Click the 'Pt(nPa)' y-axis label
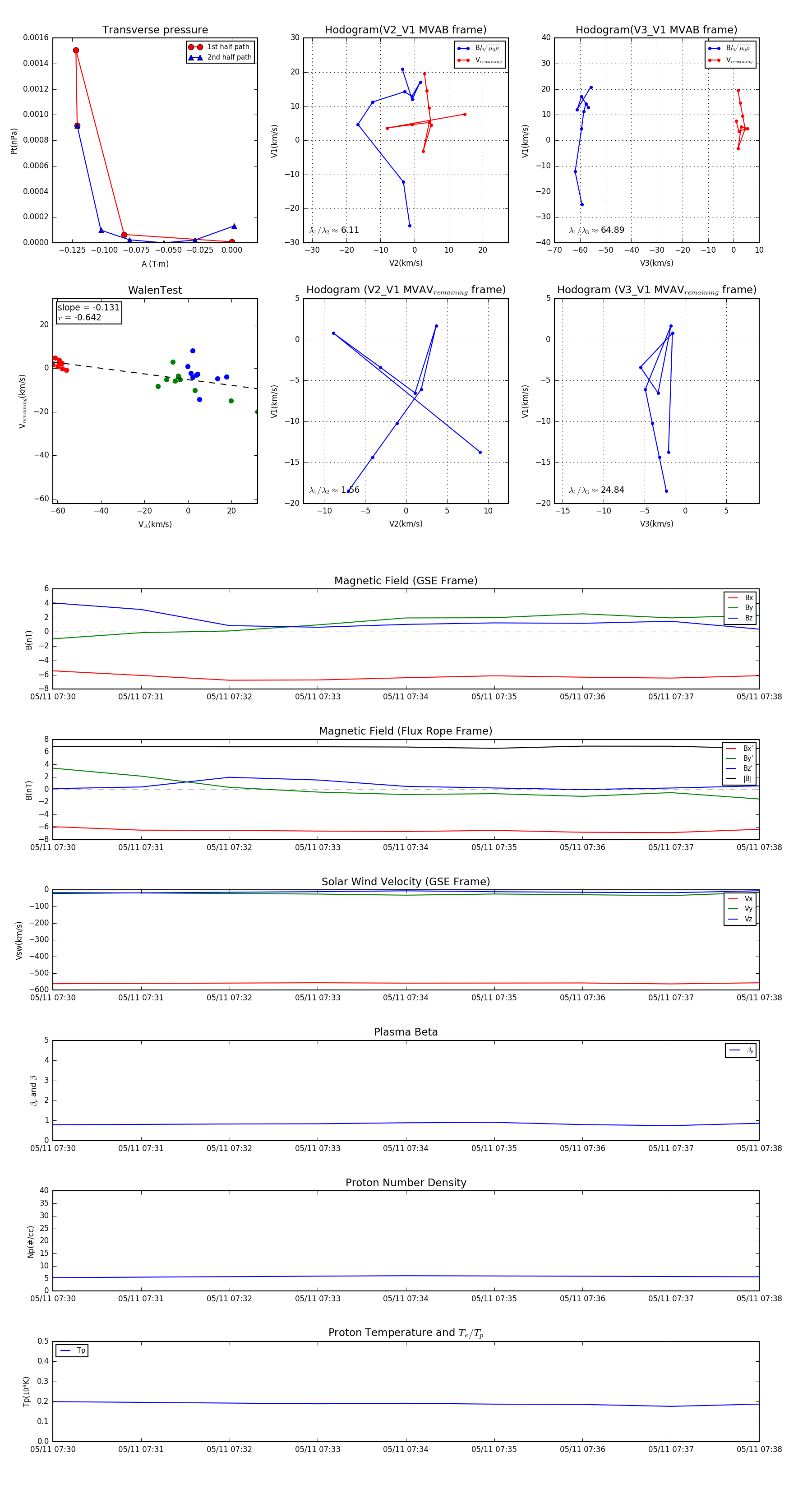 pyautogui.click(x=14, y=141)
